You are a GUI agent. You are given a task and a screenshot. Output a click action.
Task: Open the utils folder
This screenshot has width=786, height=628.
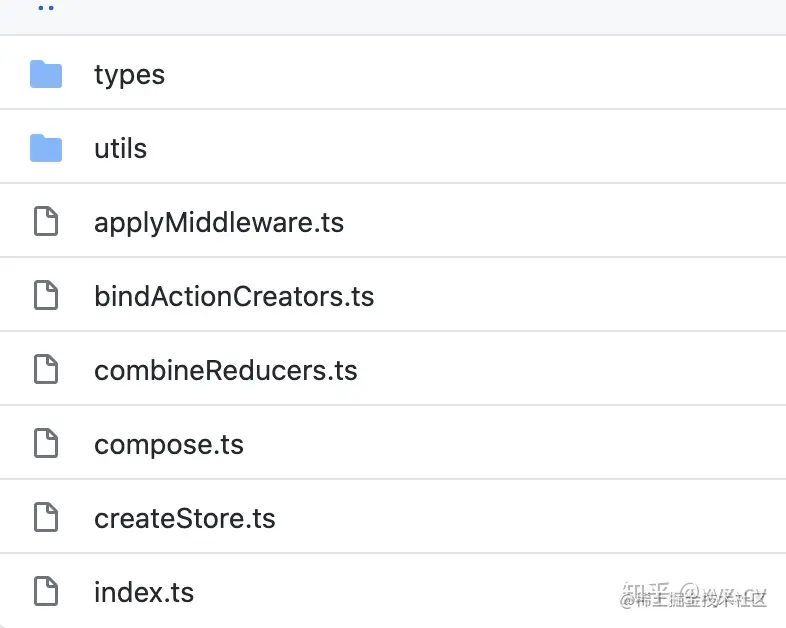[120, 148]
